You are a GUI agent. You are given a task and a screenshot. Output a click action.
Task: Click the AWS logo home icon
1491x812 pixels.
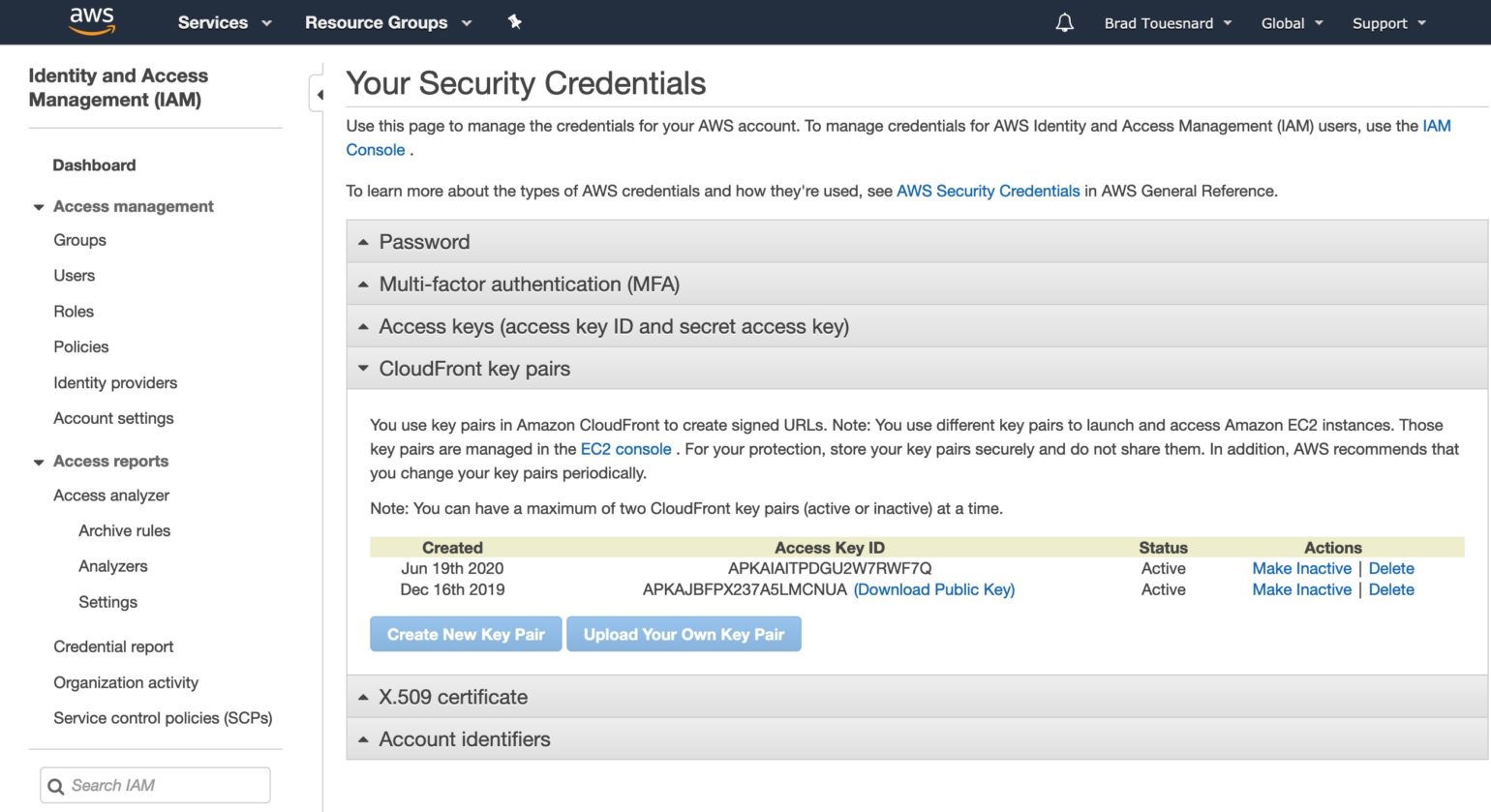tap(92, 21)
